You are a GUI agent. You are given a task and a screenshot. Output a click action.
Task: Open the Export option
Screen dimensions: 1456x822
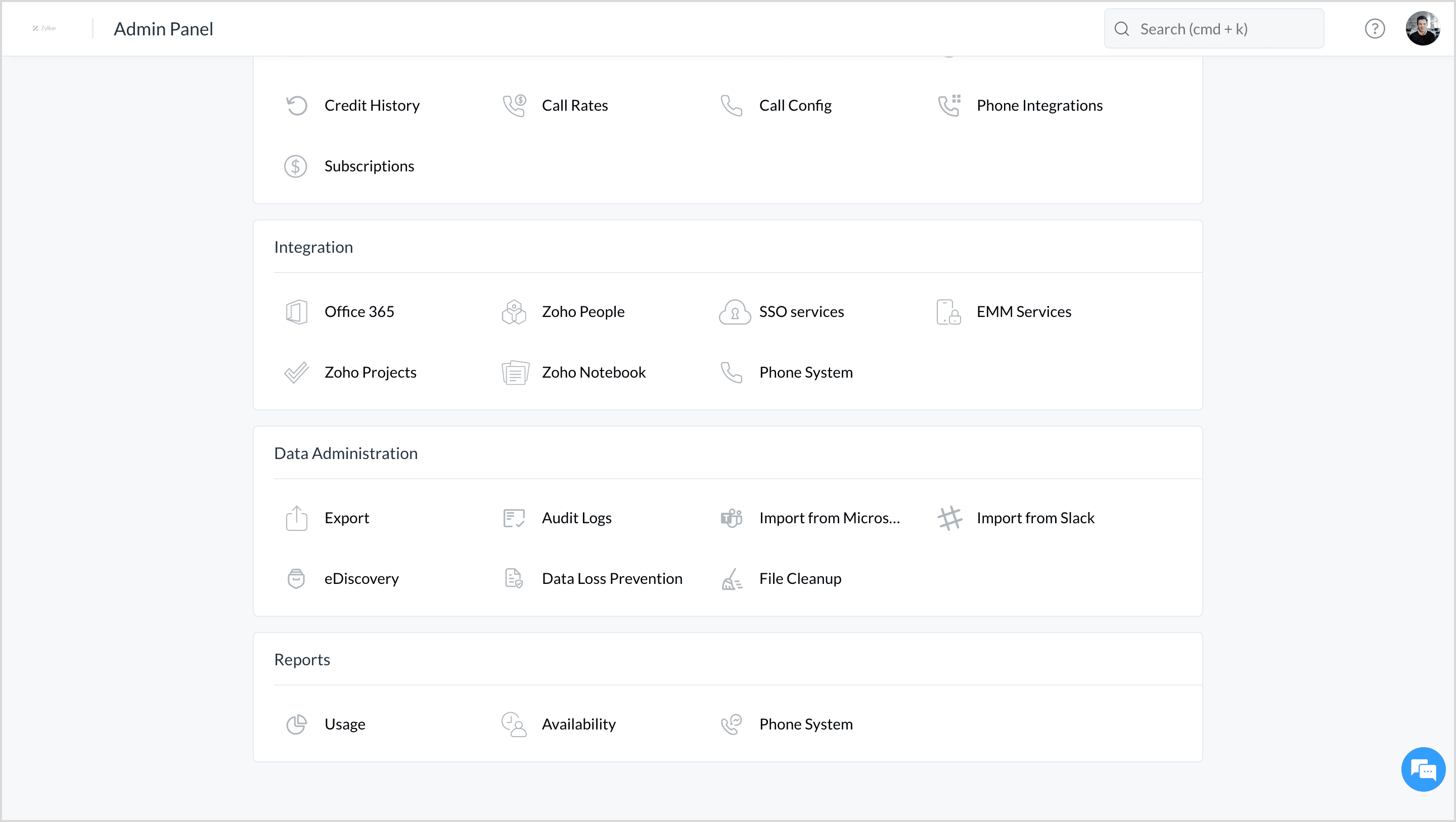[346, 518]
